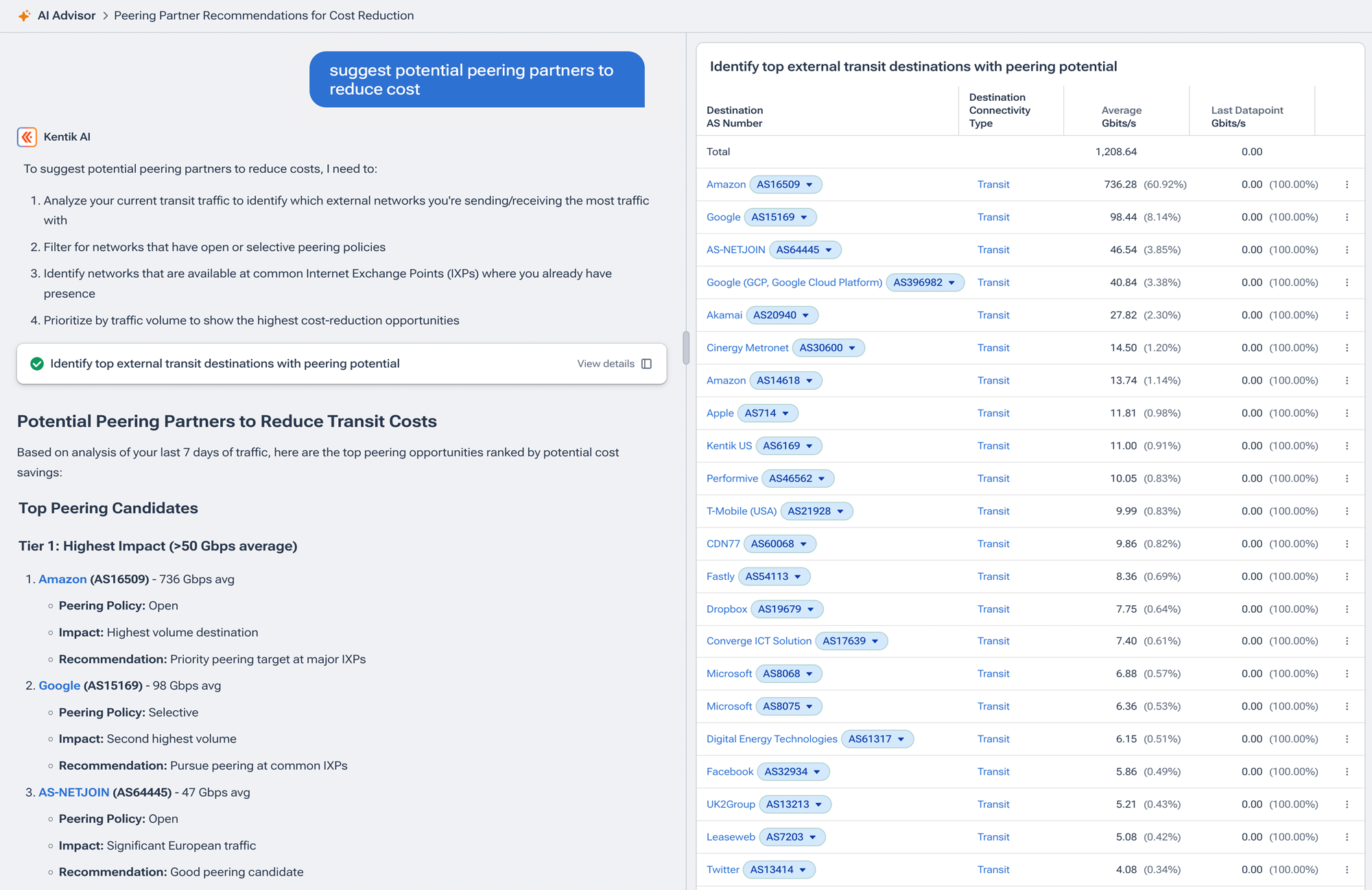
Task: Select AI Advisor in the breadcrumb
Action: 67,15
